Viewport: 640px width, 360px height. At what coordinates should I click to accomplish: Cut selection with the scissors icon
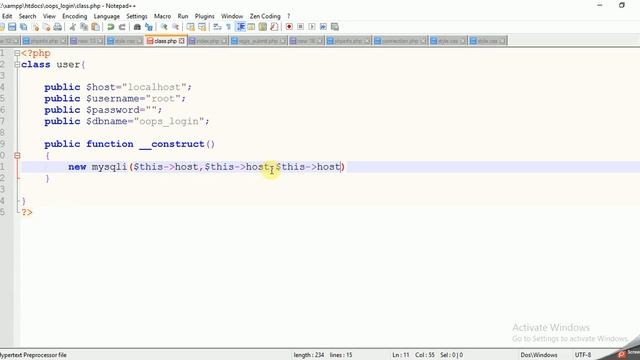(73, 27)
